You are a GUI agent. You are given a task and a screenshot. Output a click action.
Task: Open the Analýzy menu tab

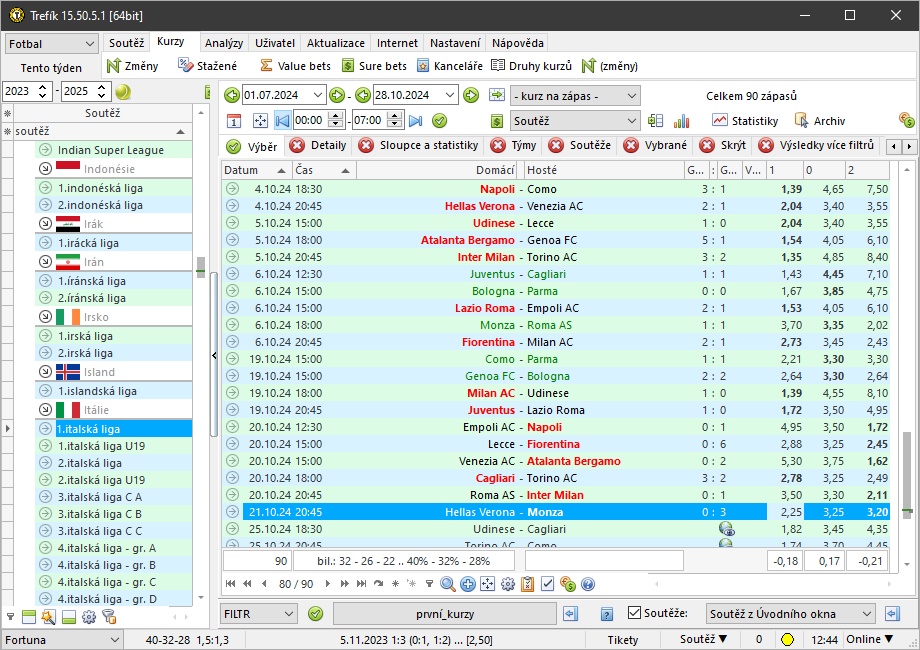point(224,43)
